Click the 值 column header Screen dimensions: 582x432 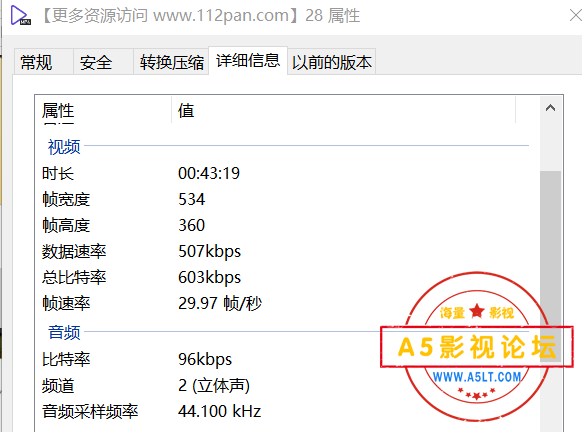[x=343, y=110]
